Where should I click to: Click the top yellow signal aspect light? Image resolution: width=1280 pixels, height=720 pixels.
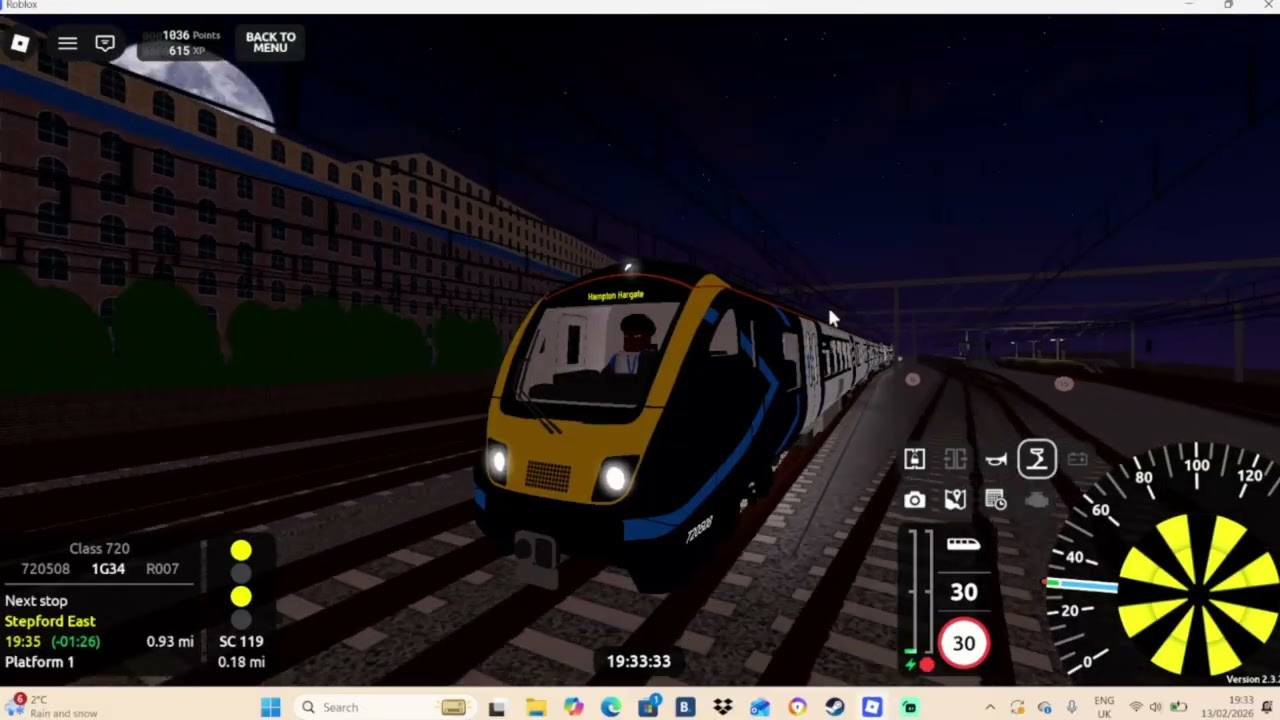pyautogui.click(x=241, y=550)
